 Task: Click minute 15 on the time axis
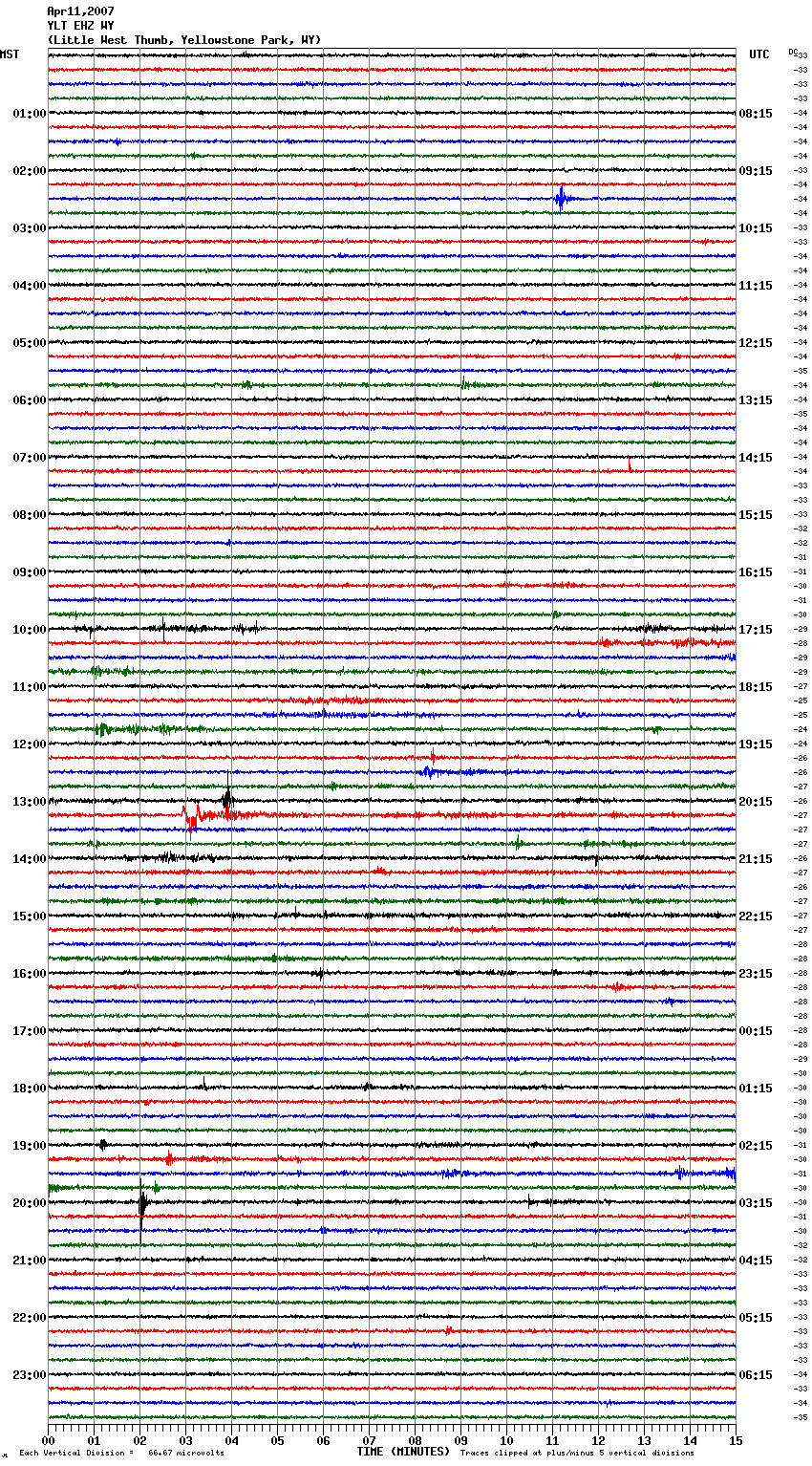tap(736, 1440)
